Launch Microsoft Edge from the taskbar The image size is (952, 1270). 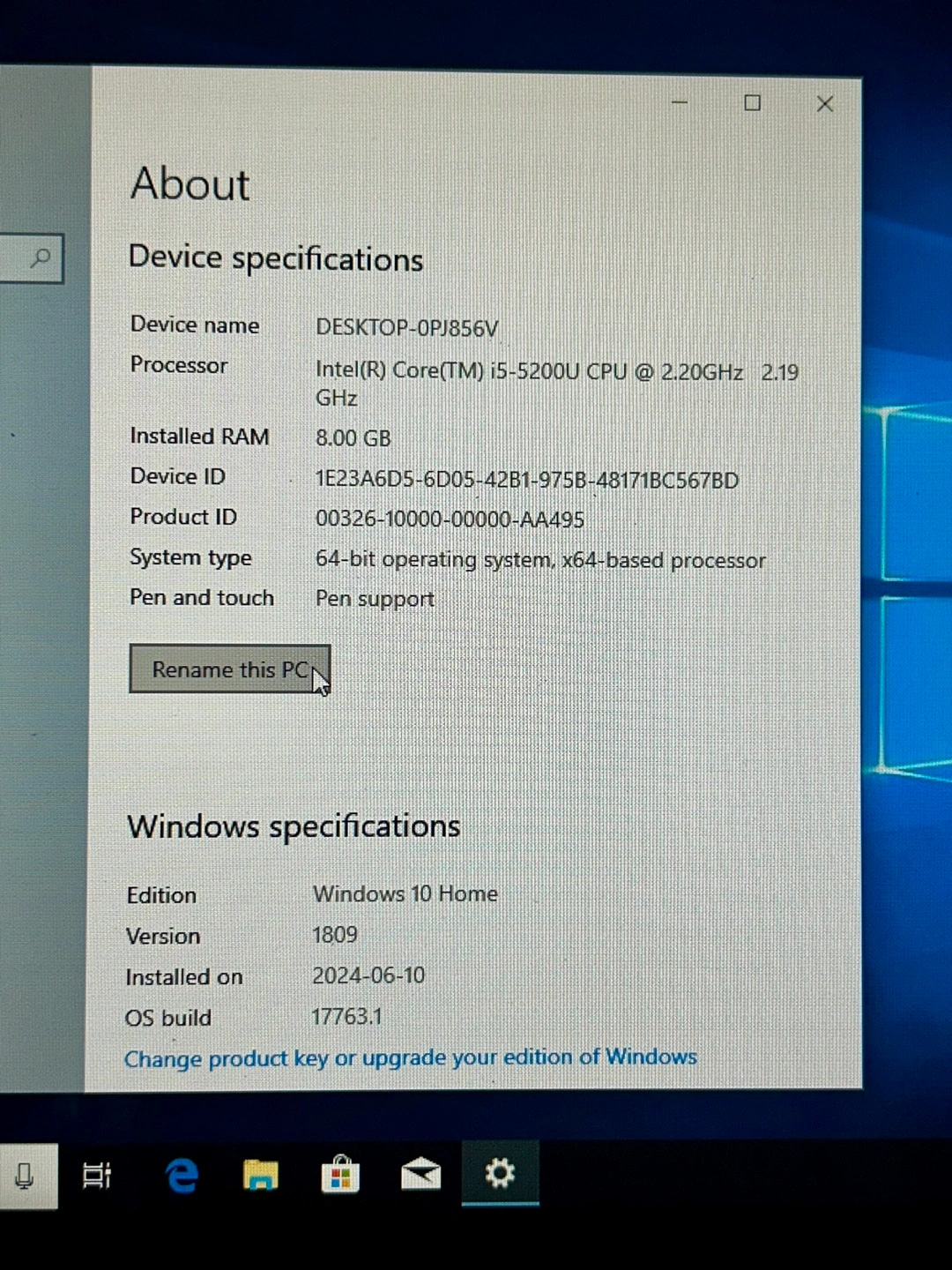[x=182, y=1176]
